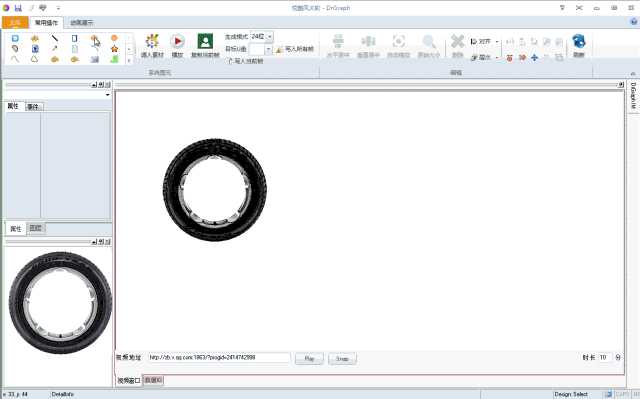Image resolution: width=640 pixels, height=399 pixels.
Task: Expand the shape gallery more arrow
Action: coord(129,60)
